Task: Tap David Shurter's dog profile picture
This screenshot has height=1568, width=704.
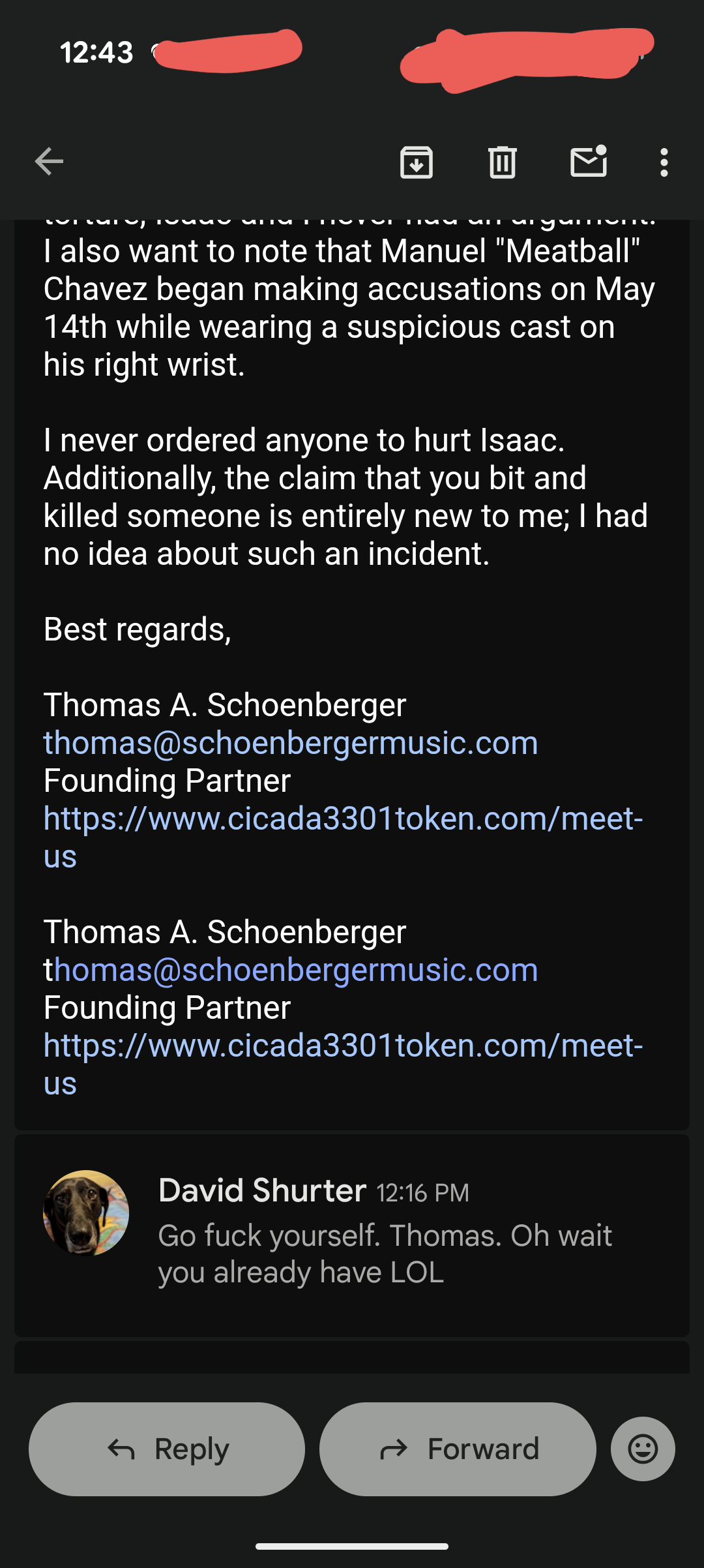Action: [86, 1213]
